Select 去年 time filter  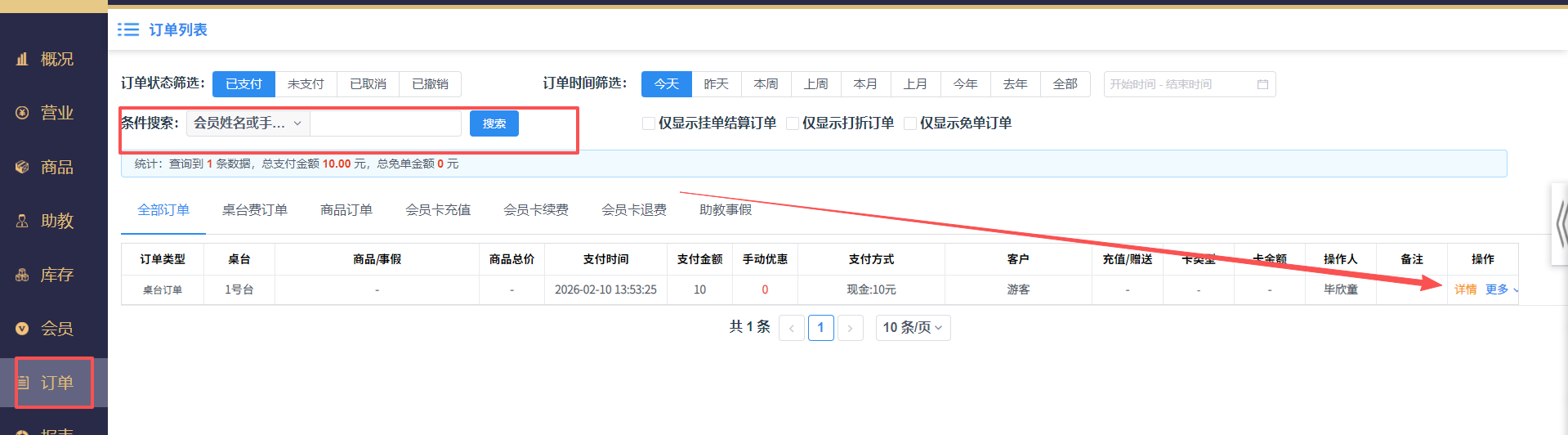1016,84
